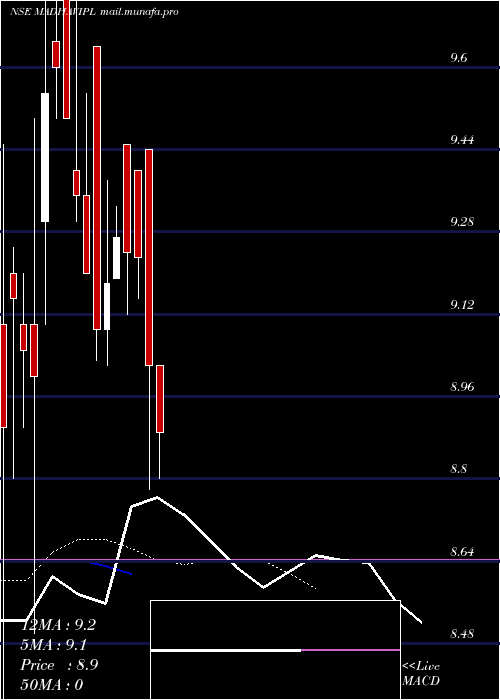Click the <<Live MACD label
The width and height of the screenshot is (500, 700).
pyautogui.click(x=421, y=674)
